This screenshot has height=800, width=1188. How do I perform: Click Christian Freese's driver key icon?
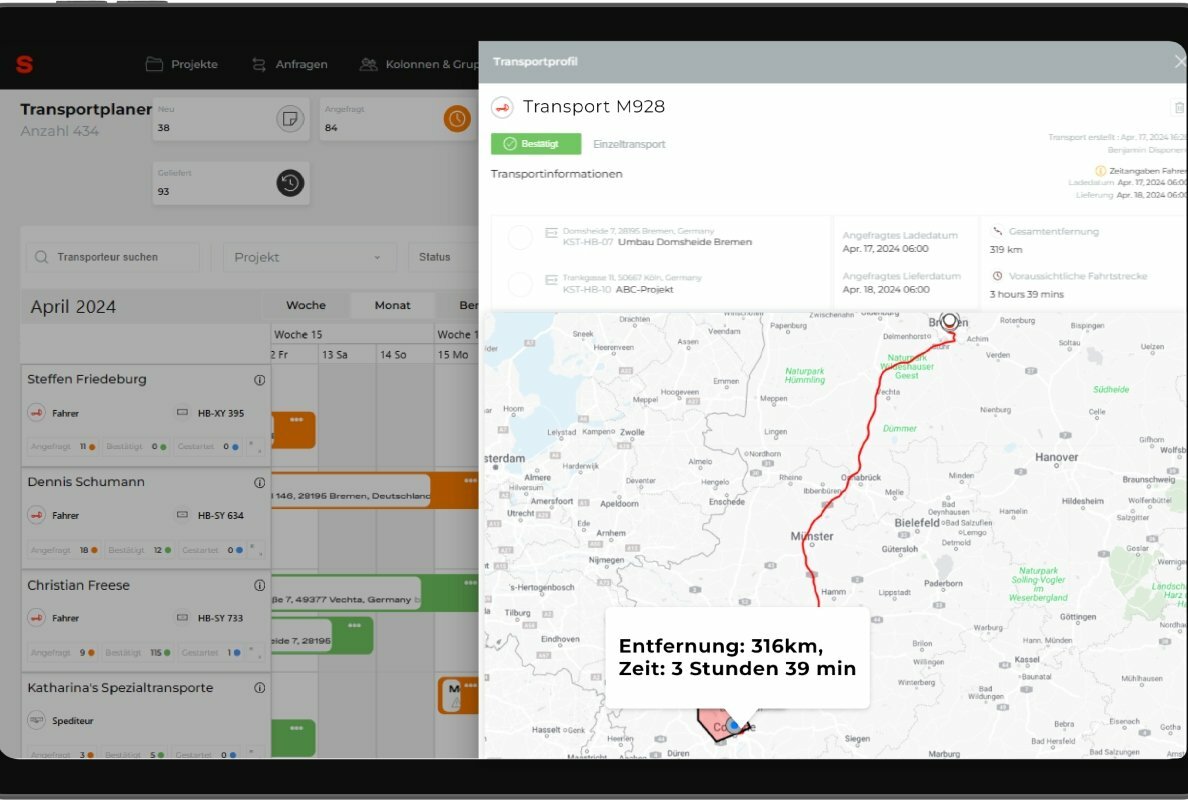(x=36, y=617)
